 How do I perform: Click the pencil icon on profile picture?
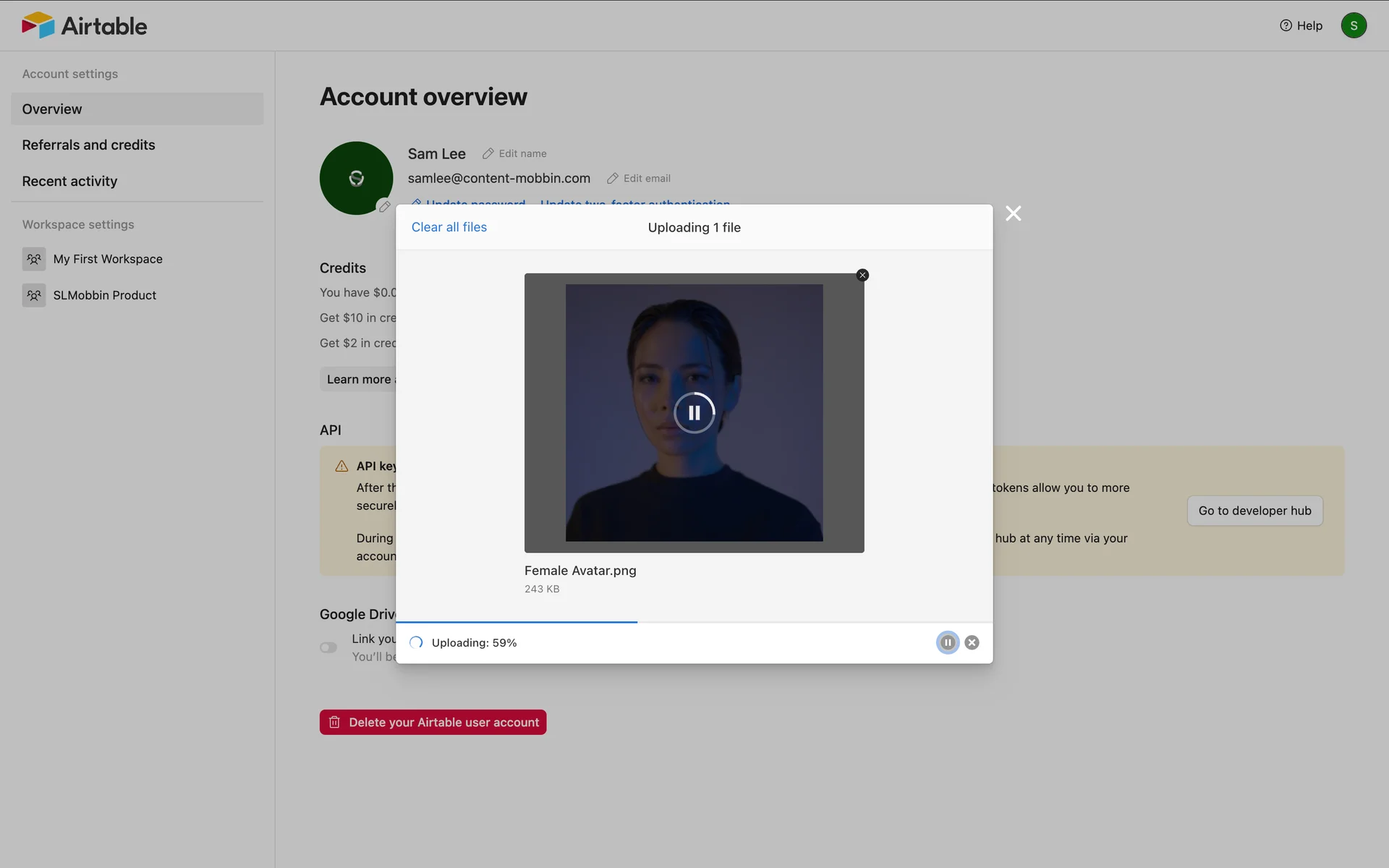click(x=385, y=207)
